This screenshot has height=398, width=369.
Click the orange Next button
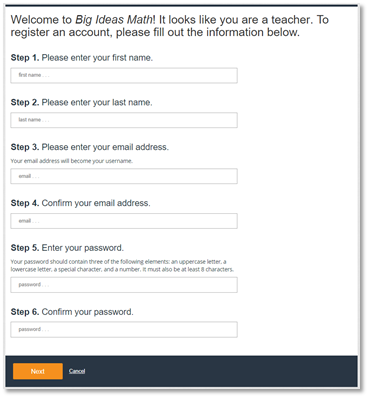pyautogui.click(x=38, y=371)
